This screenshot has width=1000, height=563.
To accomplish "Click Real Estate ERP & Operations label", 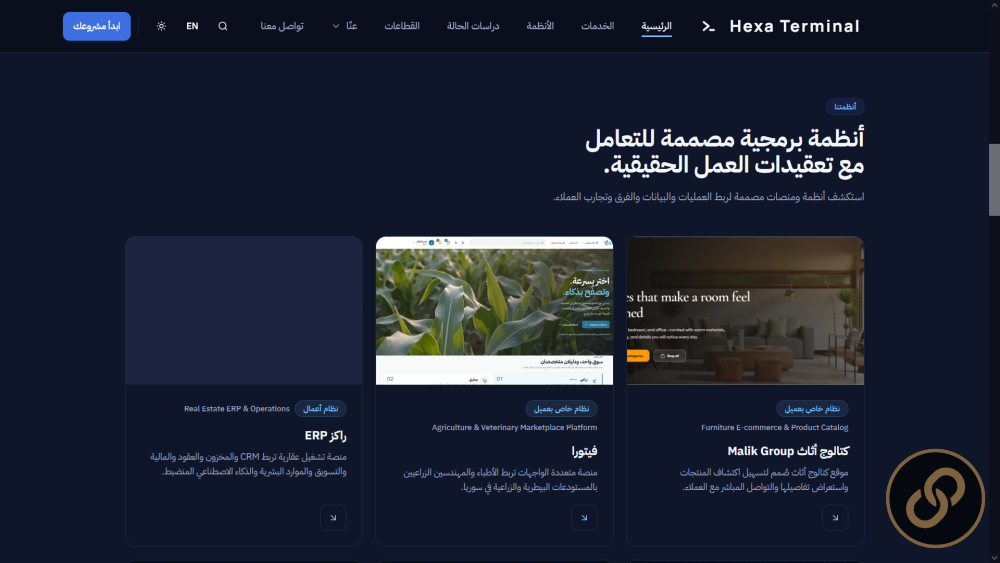I will pyautogui.click(x=237, y=409).
